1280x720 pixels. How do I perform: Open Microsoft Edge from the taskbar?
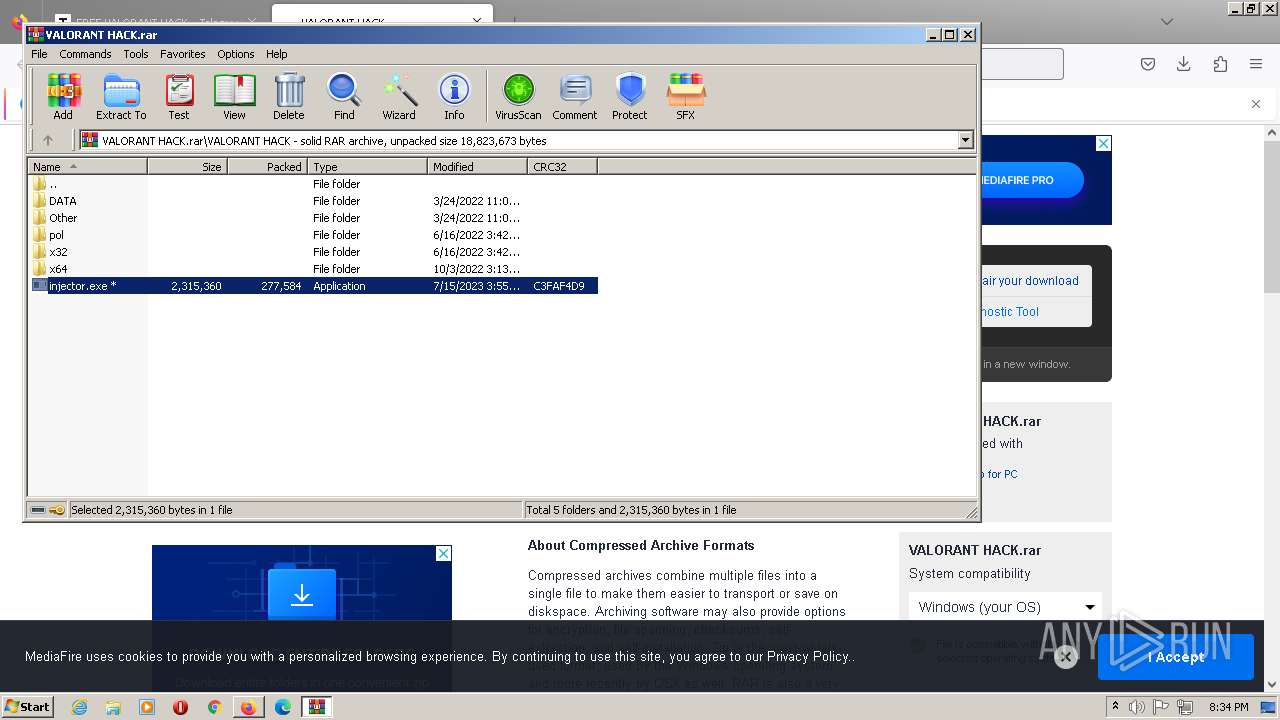click(283, 707)
